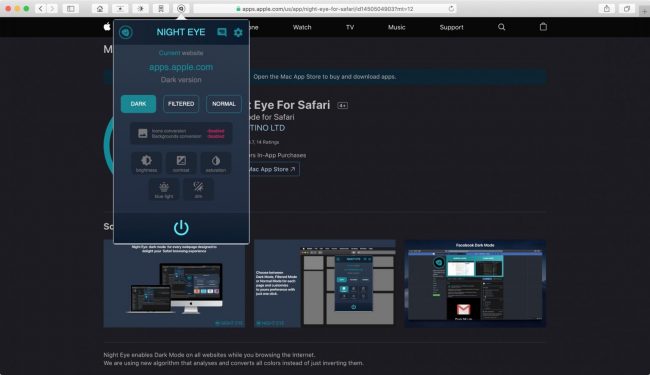Switch to FILTERED mode
The height and width of the screenshot is (375, 650).
(181, 104)
